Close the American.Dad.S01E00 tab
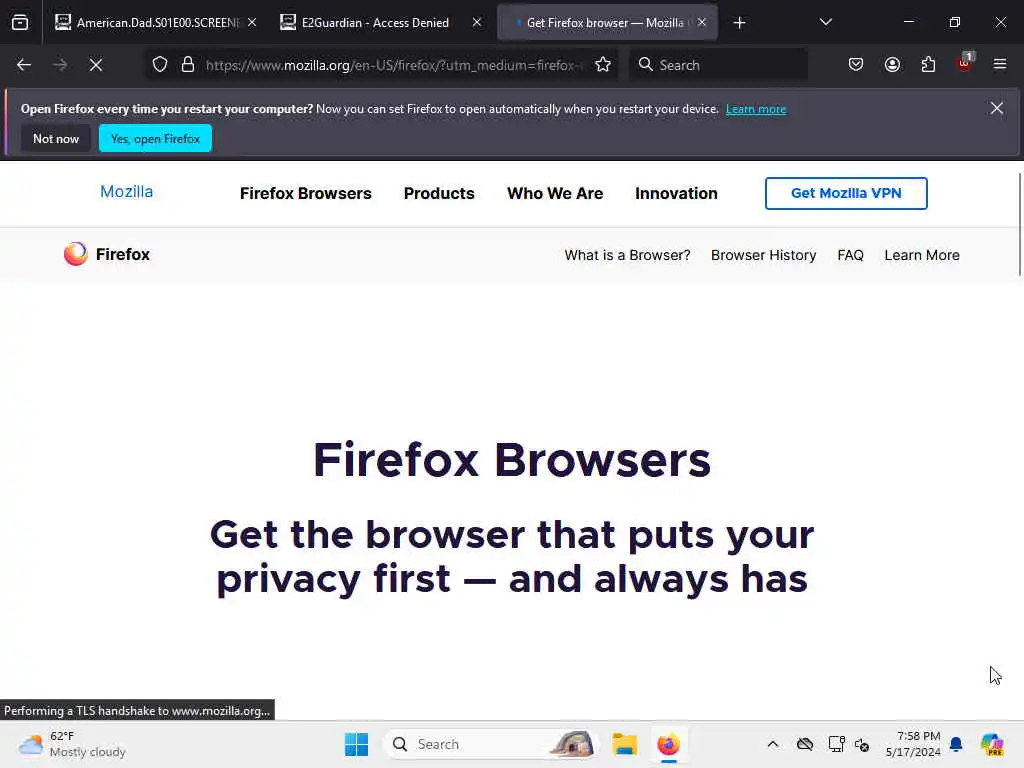The image size is (1024, 768). click(x=252, y=23)
